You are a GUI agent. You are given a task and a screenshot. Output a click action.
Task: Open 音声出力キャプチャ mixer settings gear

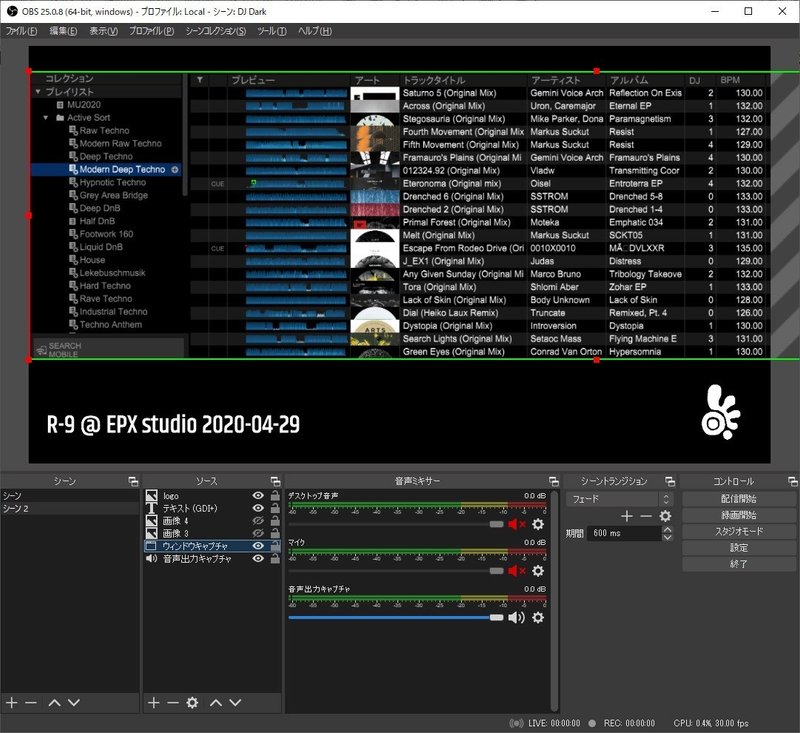click(538, 617)
